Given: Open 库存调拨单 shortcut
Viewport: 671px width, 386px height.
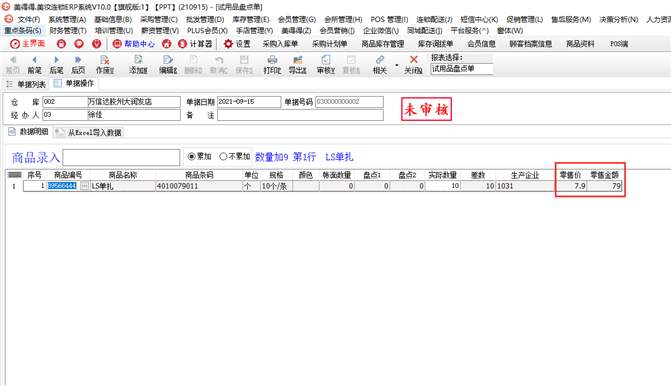Looking at the screenshot, I should pyautogui.click(x=436, y=44).
